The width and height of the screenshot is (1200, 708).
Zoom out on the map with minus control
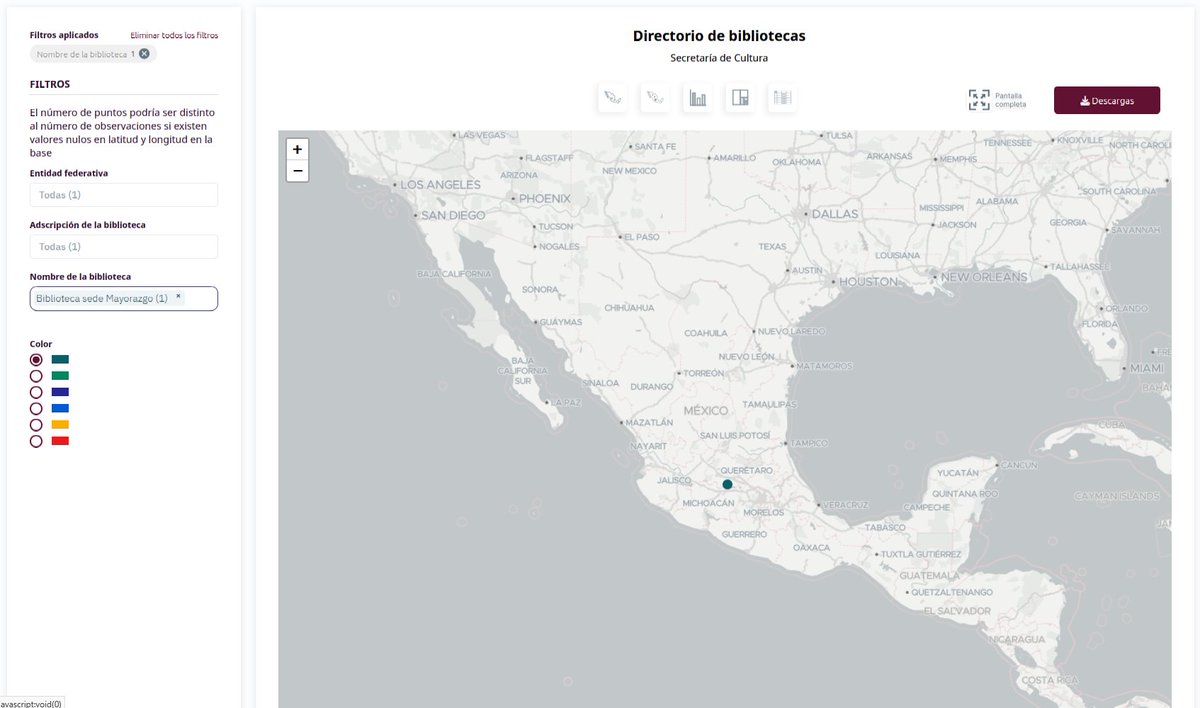click(297, 170)
